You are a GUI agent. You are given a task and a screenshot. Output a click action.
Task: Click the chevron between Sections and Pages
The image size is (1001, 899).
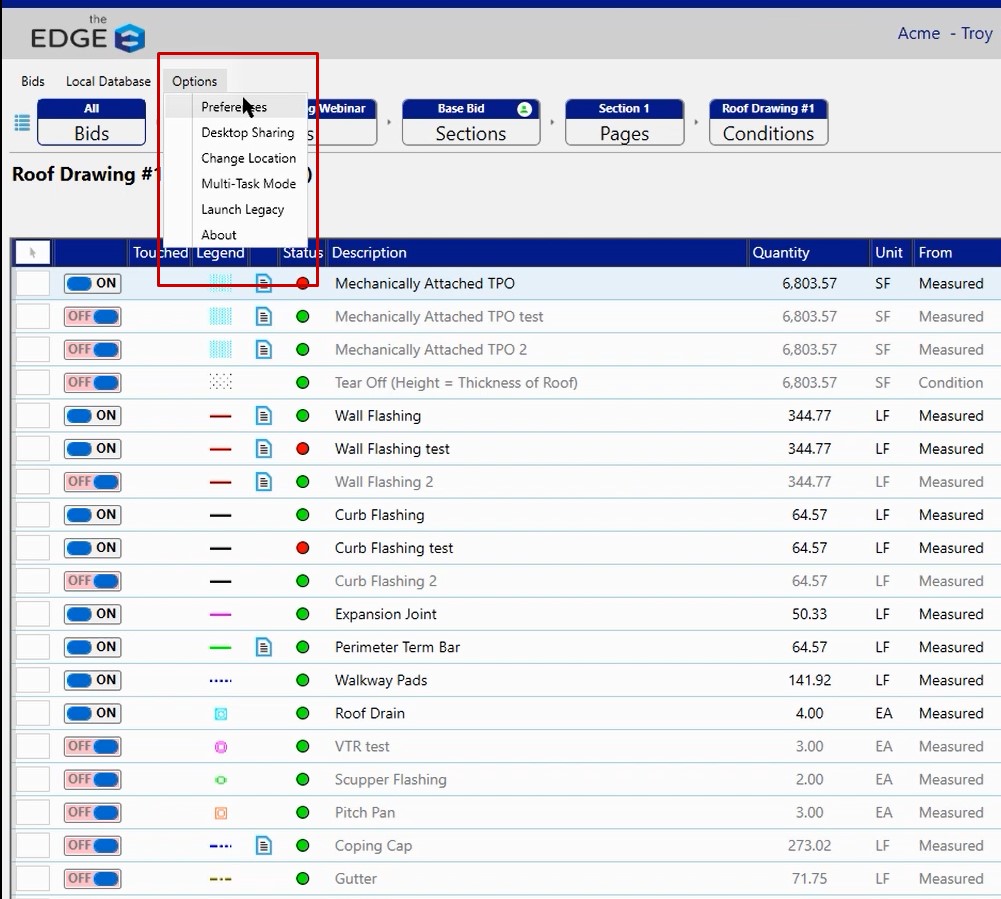[552, 122]
